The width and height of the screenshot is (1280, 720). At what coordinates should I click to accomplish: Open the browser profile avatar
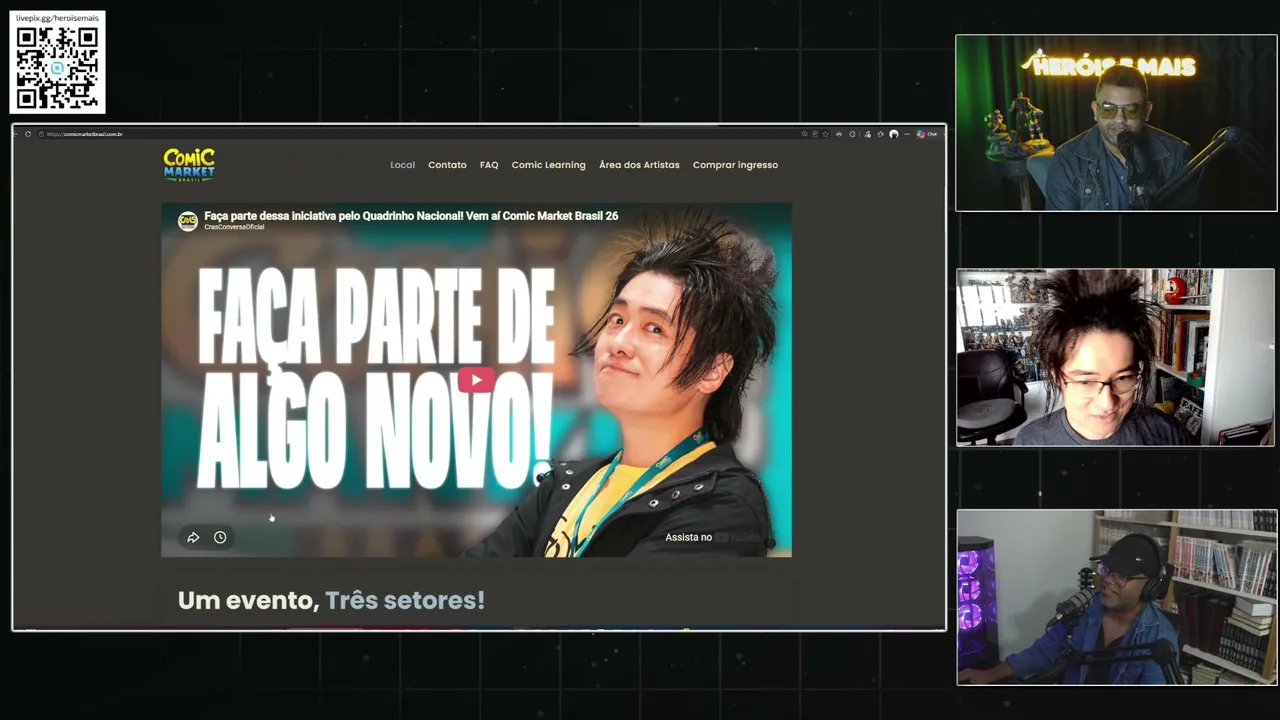click(x=894, y=134)
